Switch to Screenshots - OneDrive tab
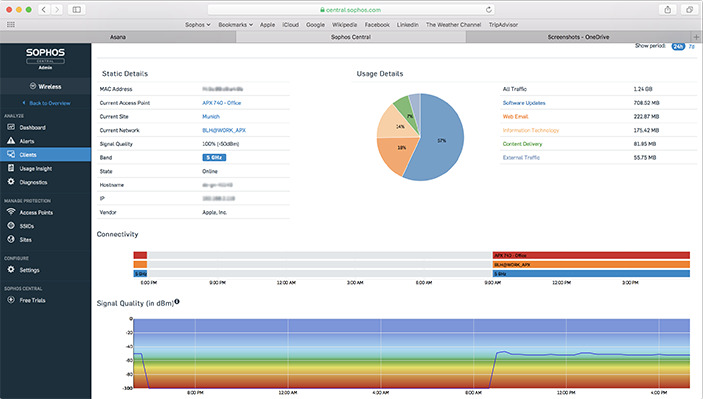703x399 pixels. pyautogui.click(x=578, y=37)
